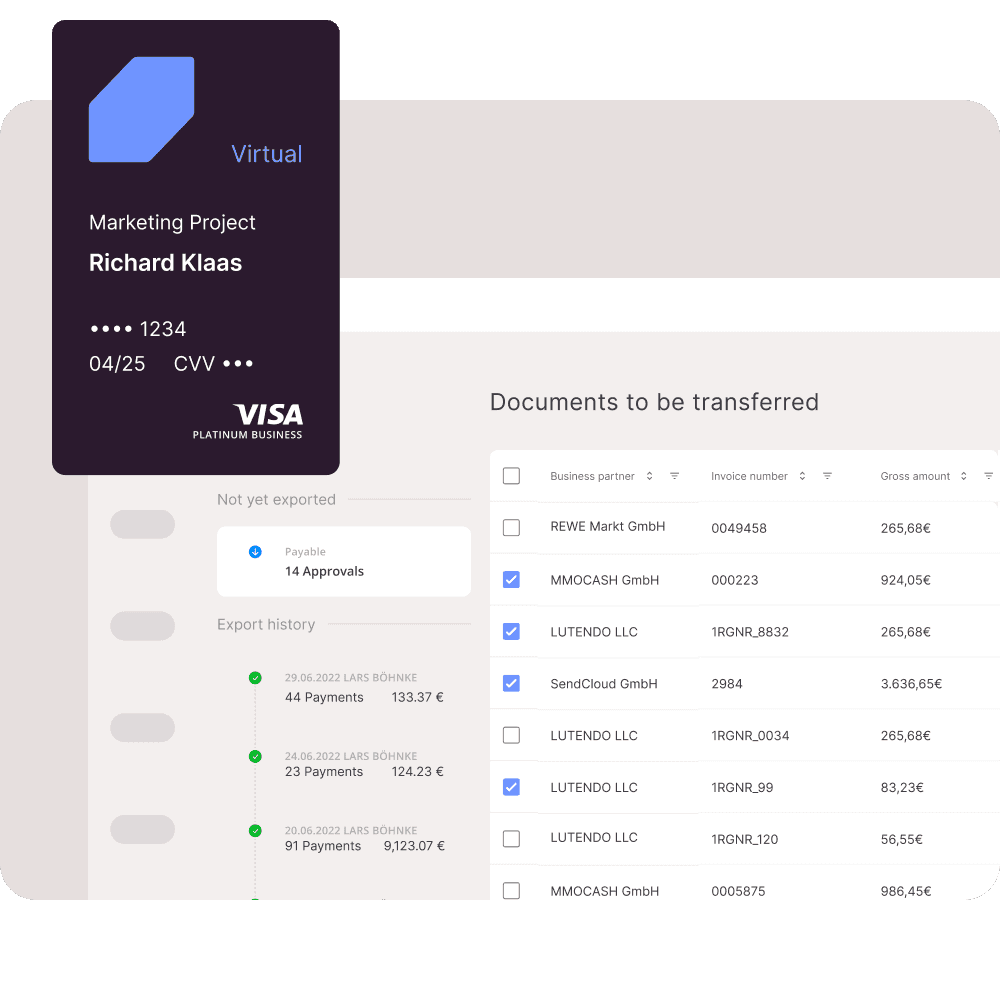Click the blue logo on the virtual card
Image resolution: width=1000 pixels, height=1000 pixels.
[x=141, y=110]
